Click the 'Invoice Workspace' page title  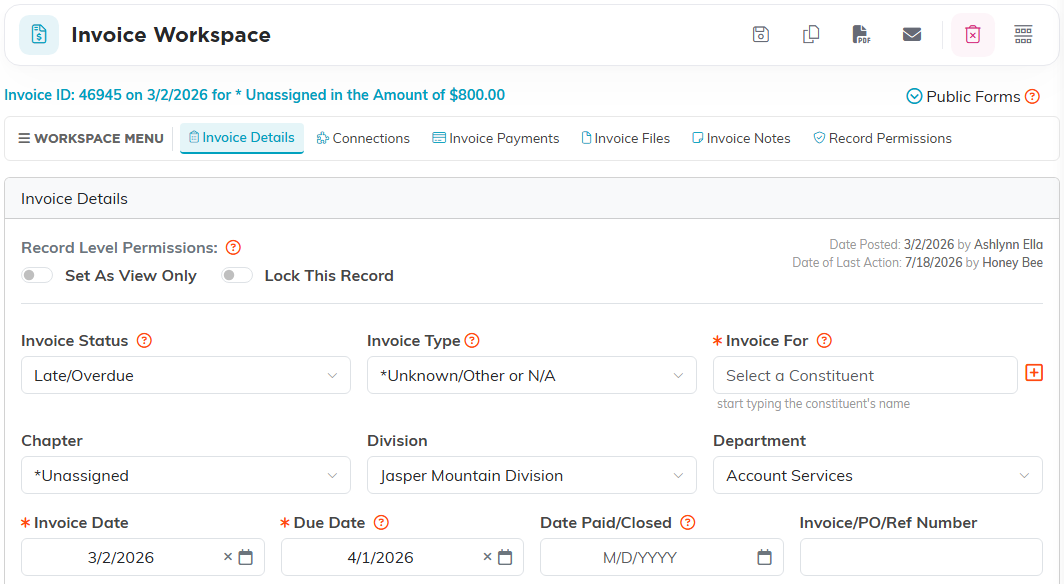(171, 35)
